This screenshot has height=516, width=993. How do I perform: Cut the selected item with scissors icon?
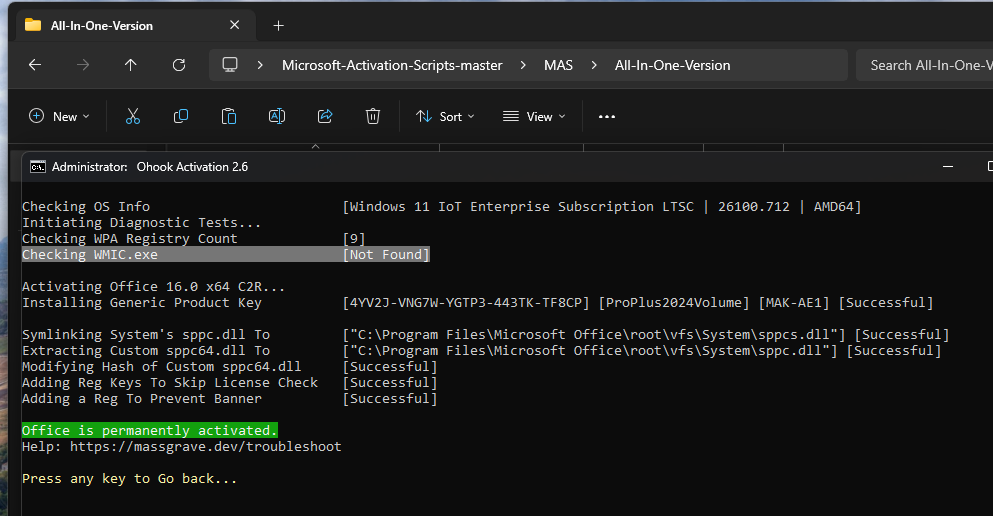pos(132,116)
